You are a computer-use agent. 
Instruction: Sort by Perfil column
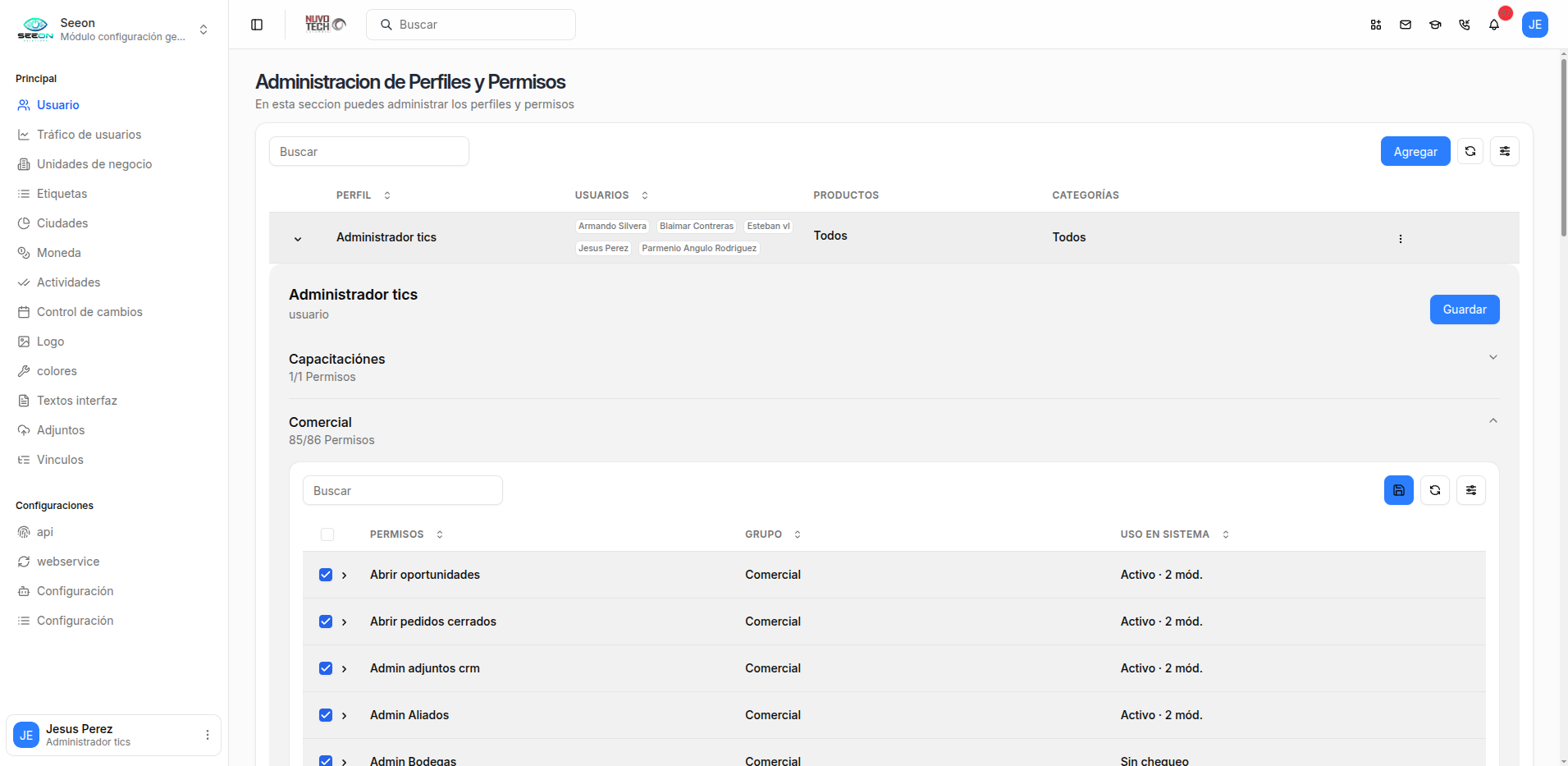pos(387,195)
